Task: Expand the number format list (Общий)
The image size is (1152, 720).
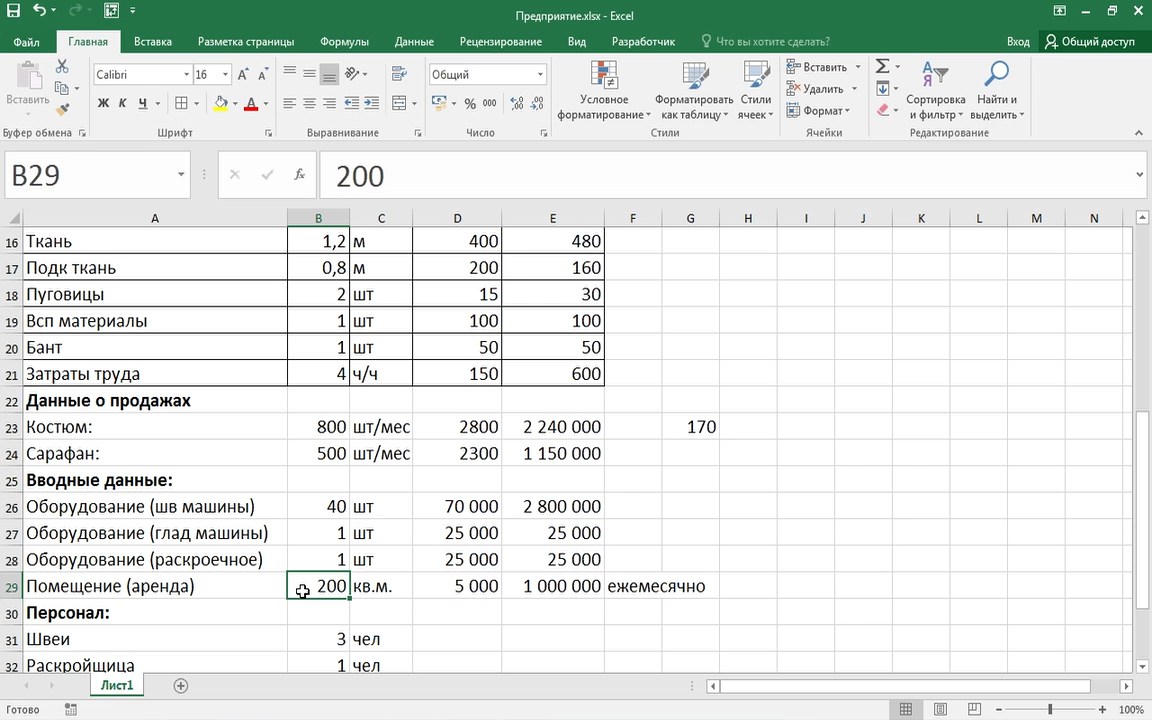Action: click(540, 75)
